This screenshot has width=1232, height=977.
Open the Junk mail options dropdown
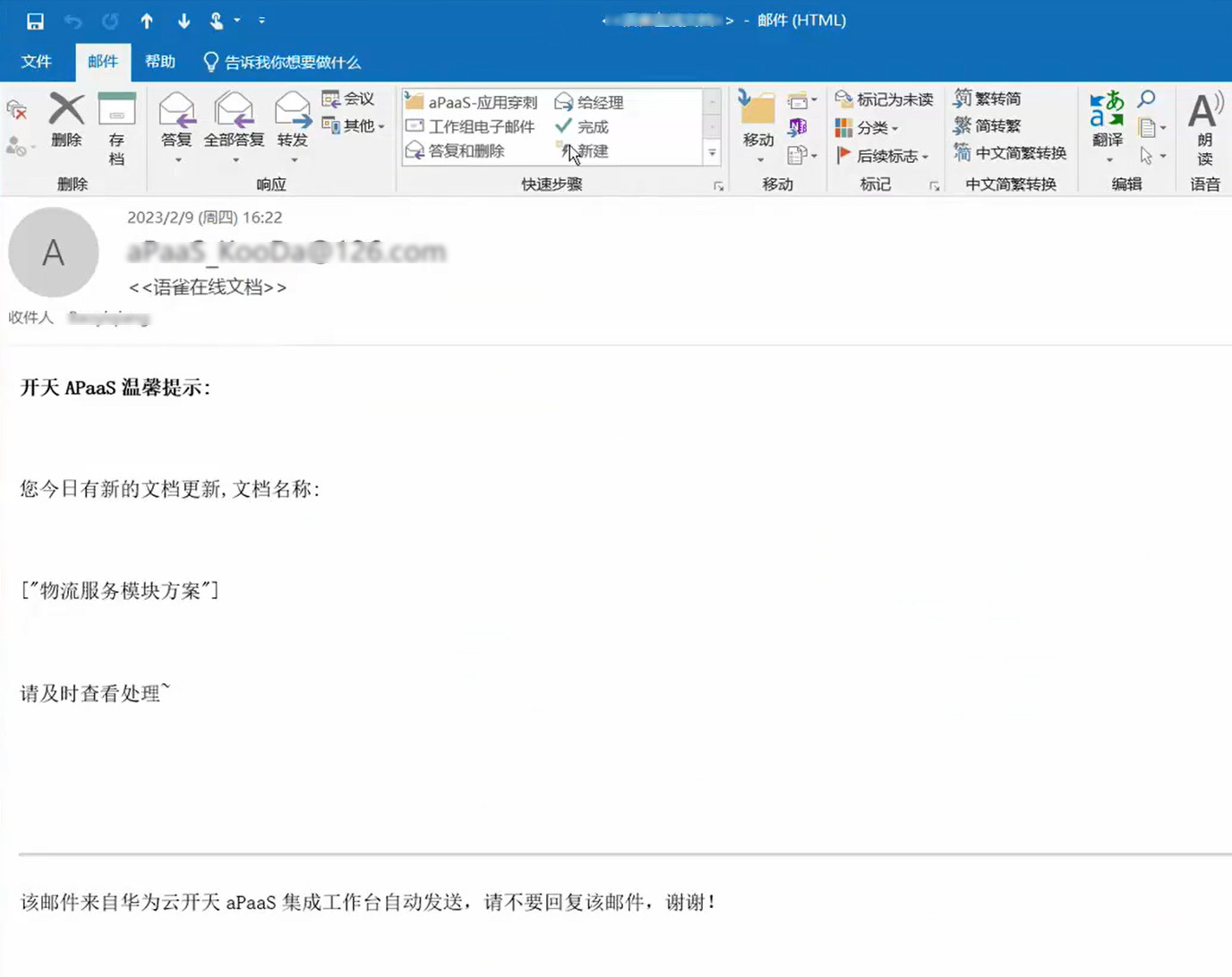pos(20,146)
